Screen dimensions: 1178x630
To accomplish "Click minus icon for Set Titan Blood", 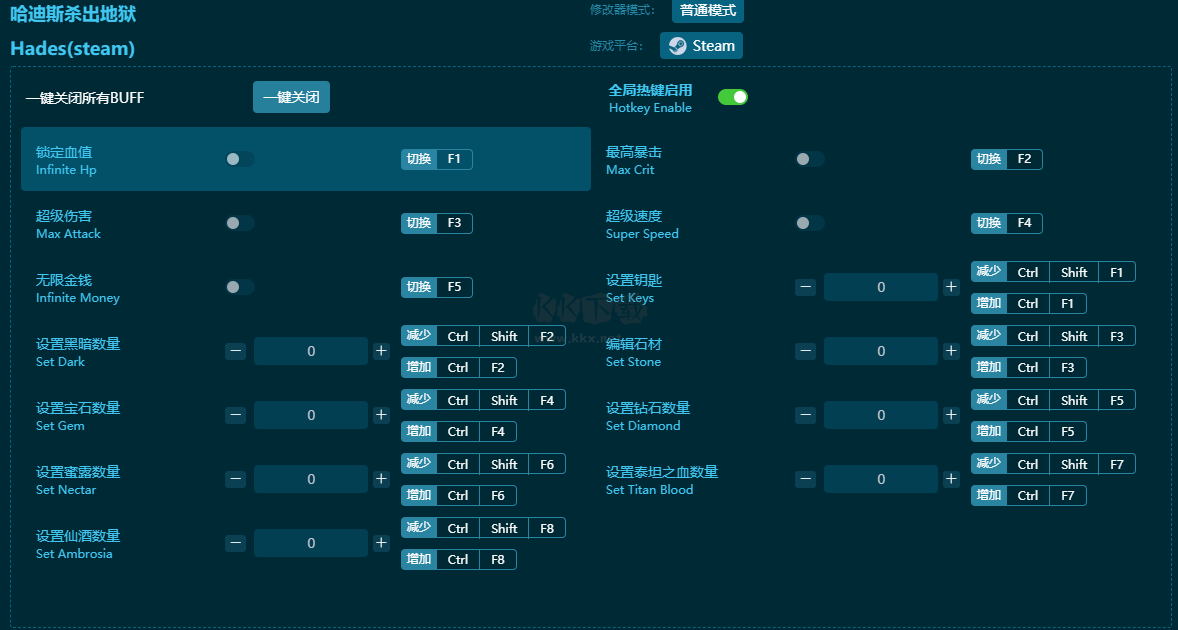I will click(806, 479).
